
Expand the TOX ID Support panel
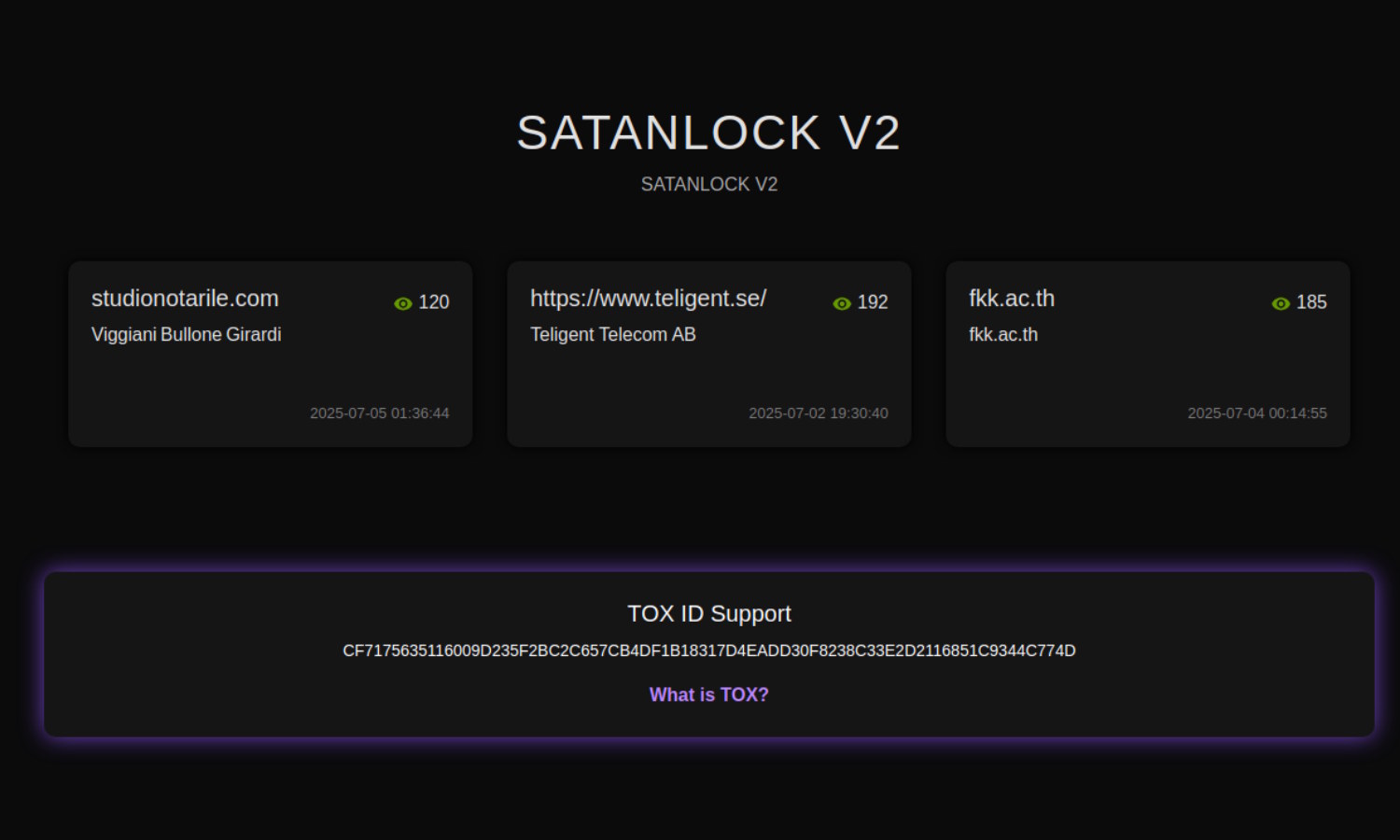709,653
